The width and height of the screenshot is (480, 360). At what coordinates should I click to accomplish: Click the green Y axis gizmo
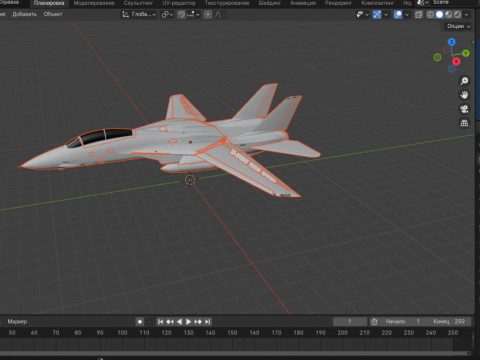click(x=466, y=53)
